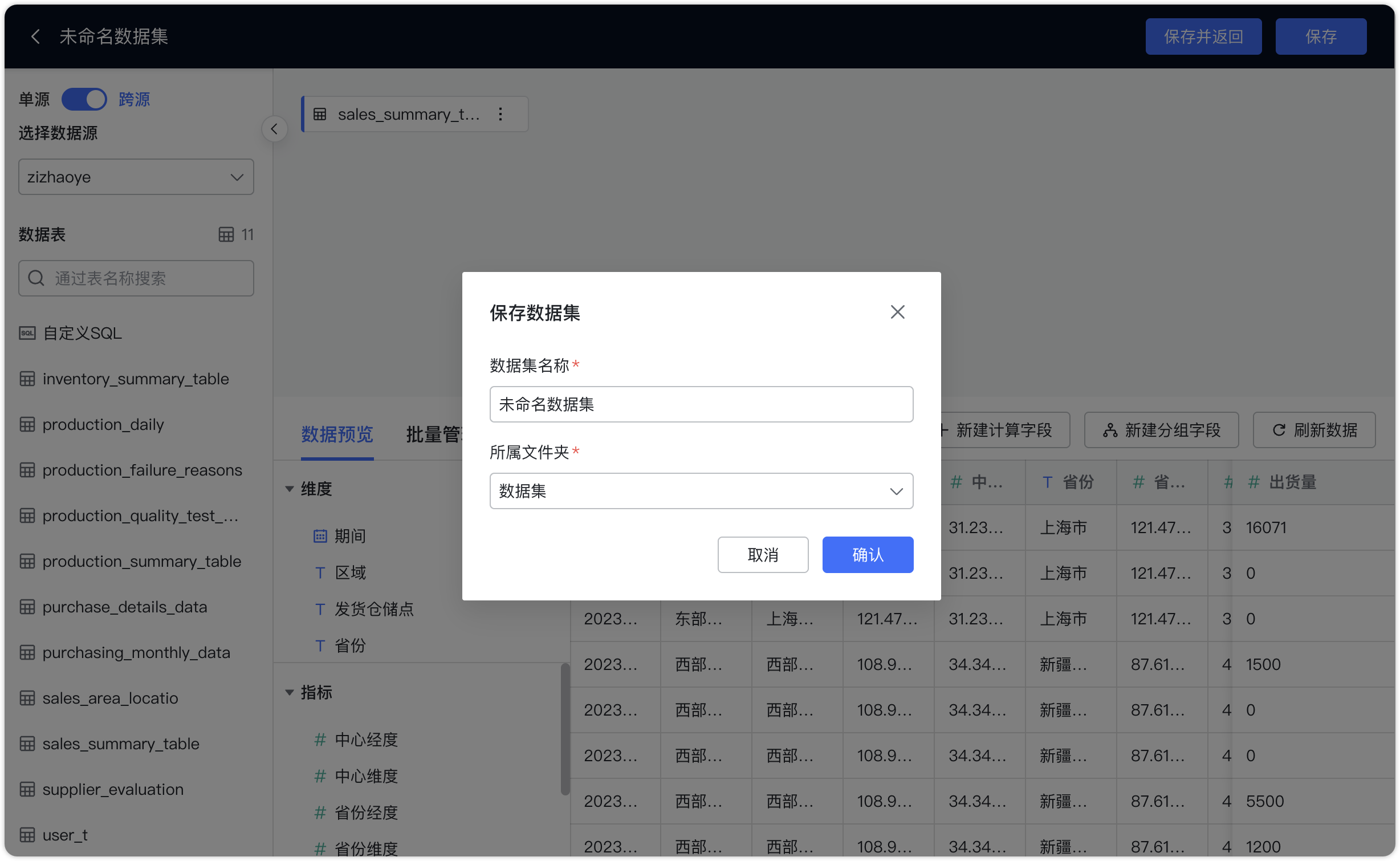Click the cell value 5500
1400x861 pixels.
coord(1265,801)
